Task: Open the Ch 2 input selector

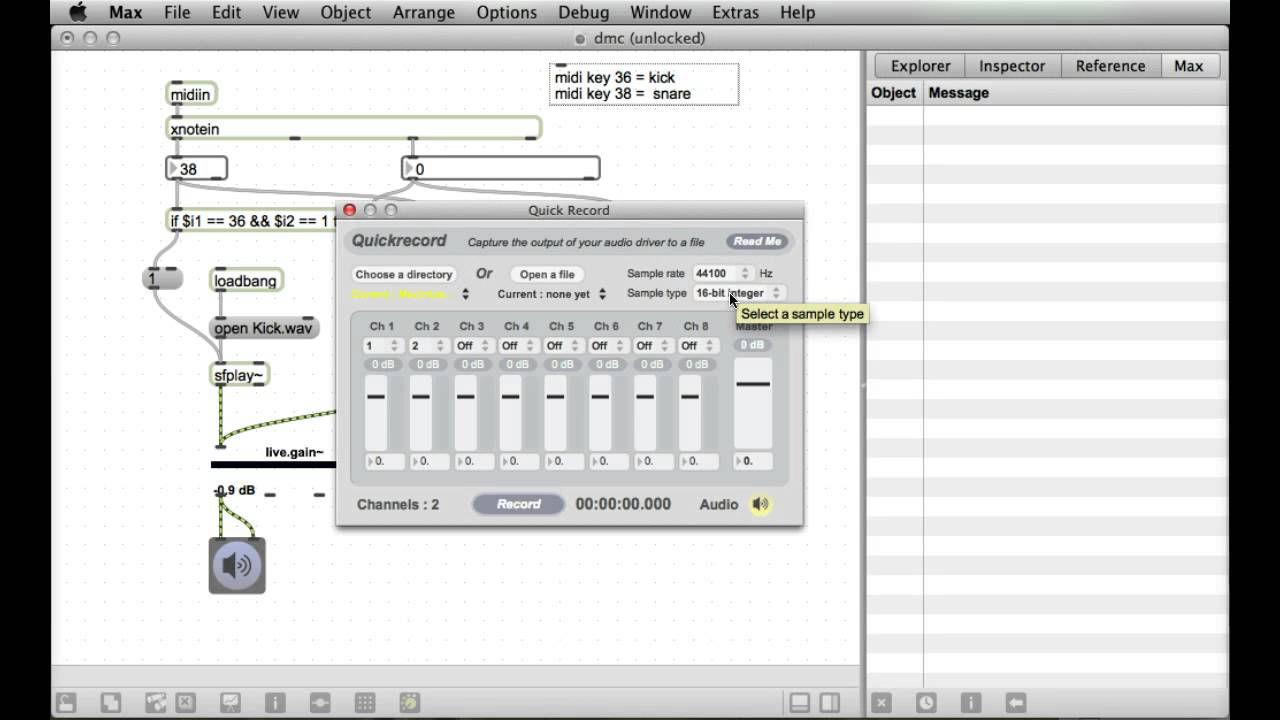Action: [427, 346]
